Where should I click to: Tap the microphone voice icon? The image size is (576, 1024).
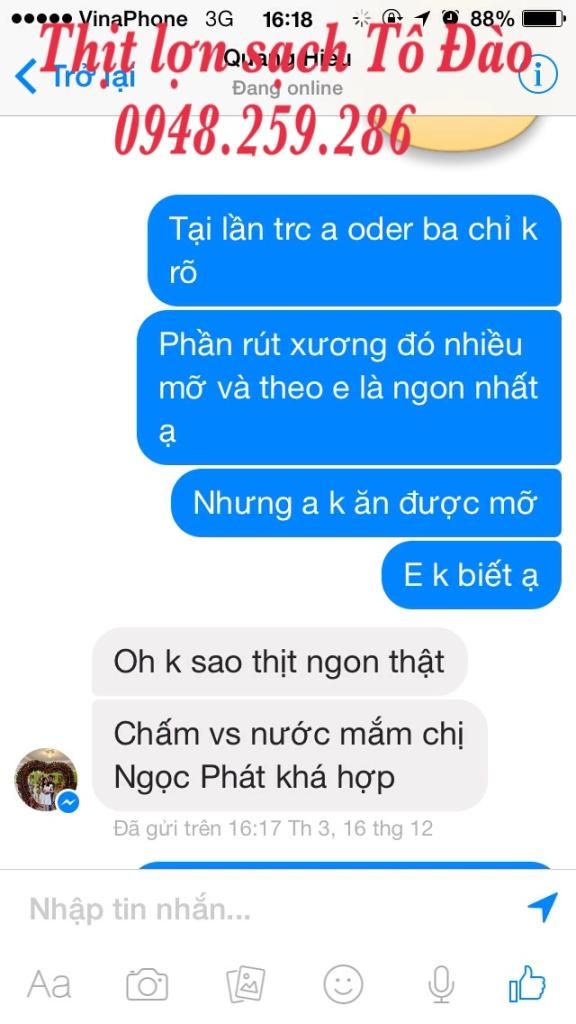[441, 984]
